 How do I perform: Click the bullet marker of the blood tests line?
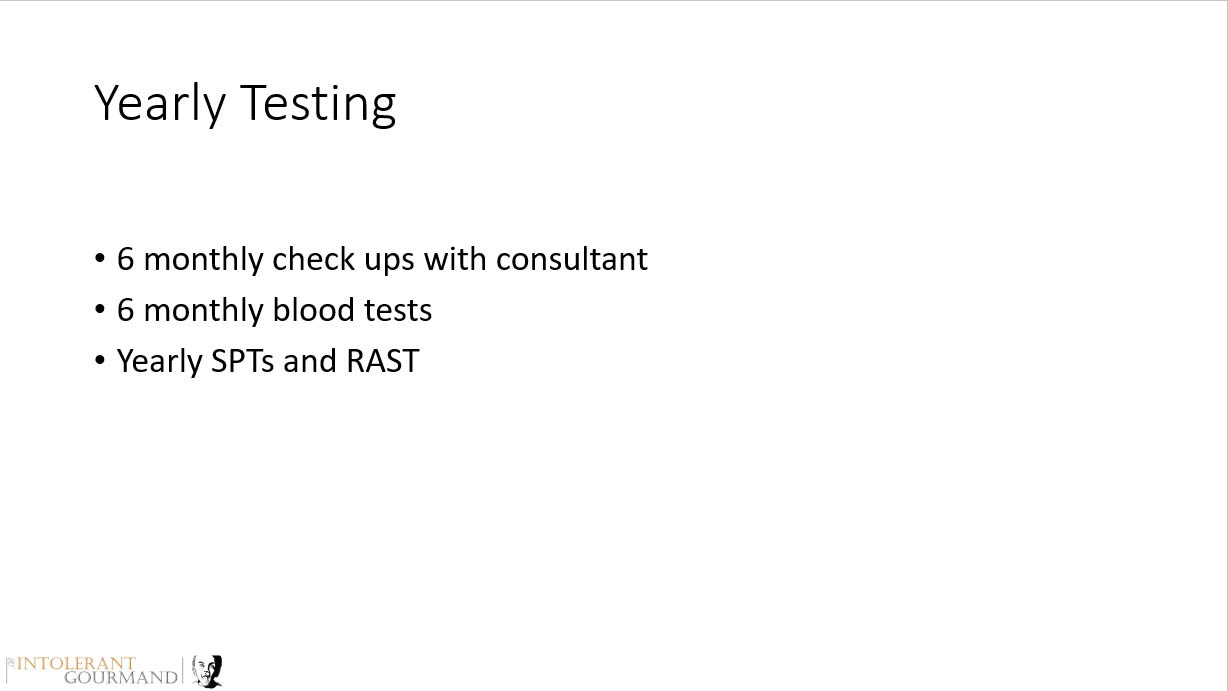(99, 310)
